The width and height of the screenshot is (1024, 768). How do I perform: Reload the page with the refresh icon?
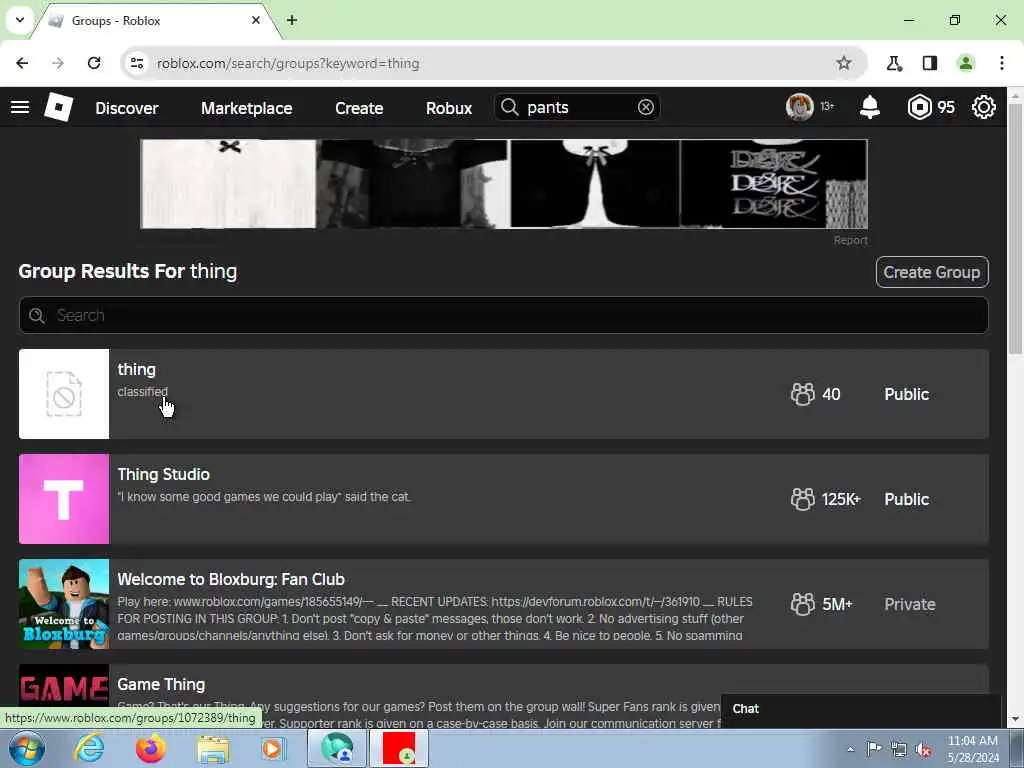point(94,63)
